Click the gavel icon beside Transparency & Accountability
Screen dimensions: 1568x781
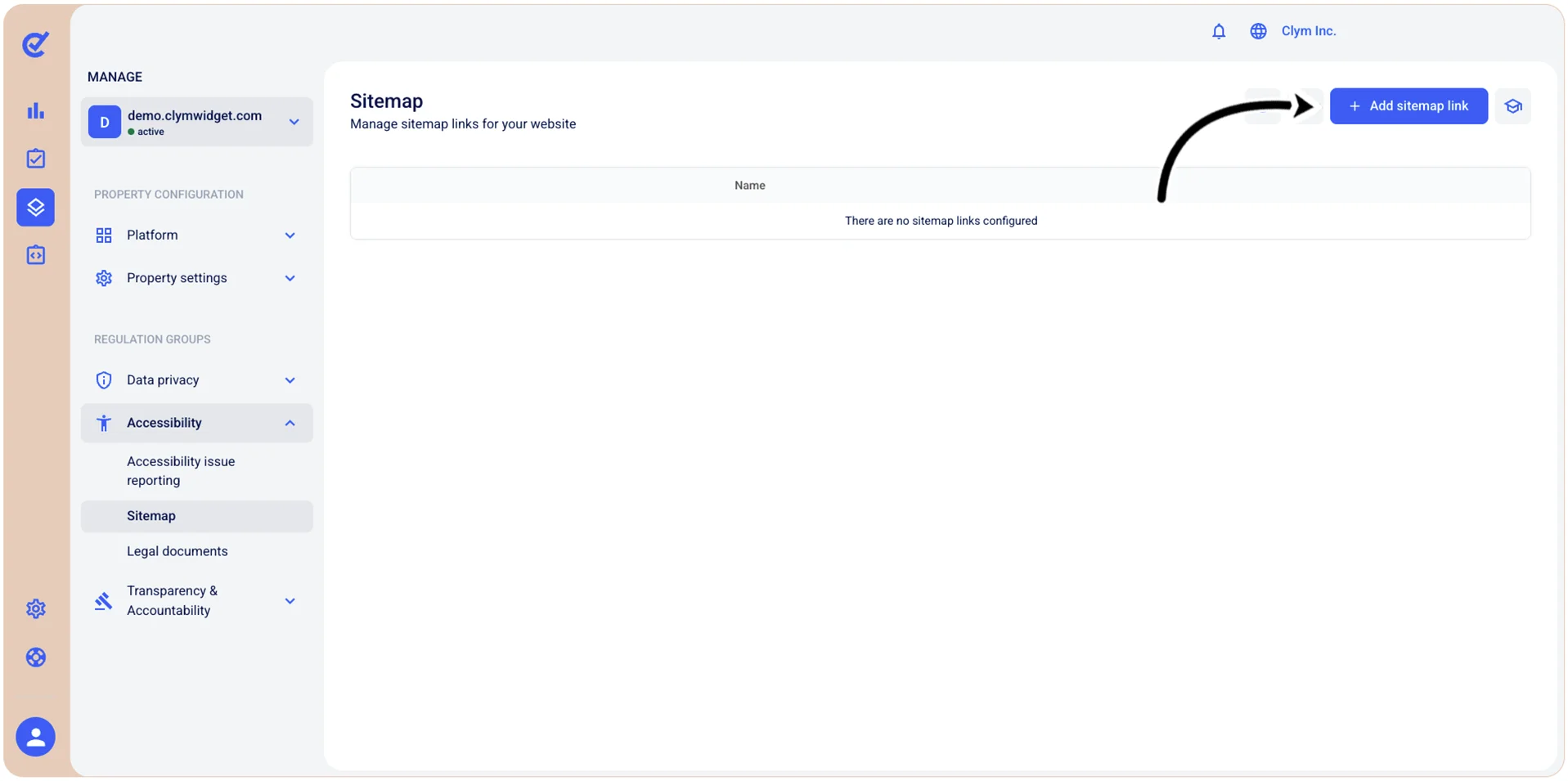coord(103,601)
